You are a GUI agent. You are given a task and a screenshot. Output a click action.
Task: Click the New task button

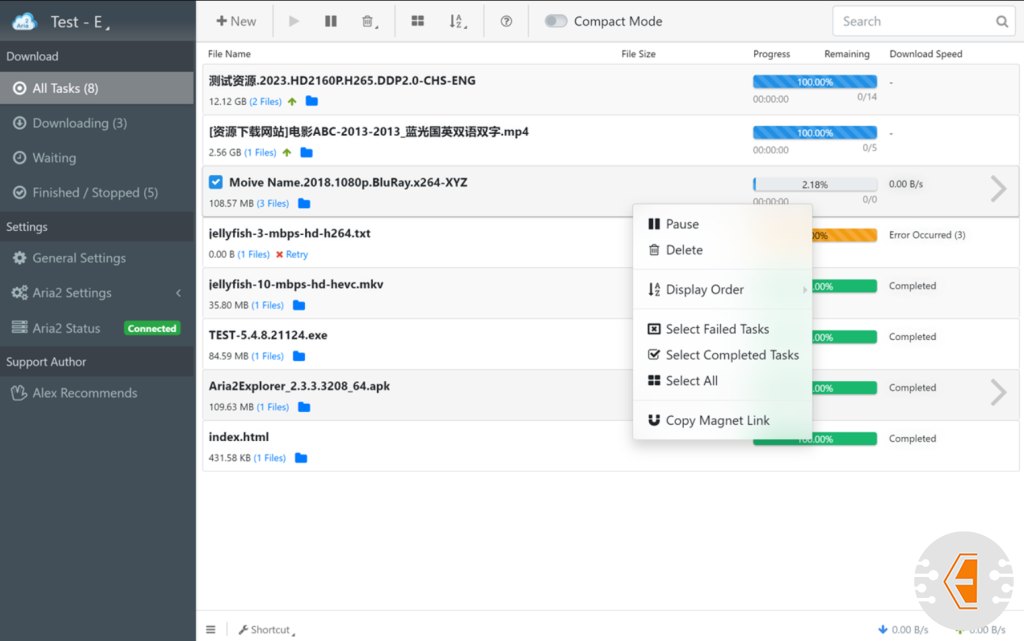(236, 21)
